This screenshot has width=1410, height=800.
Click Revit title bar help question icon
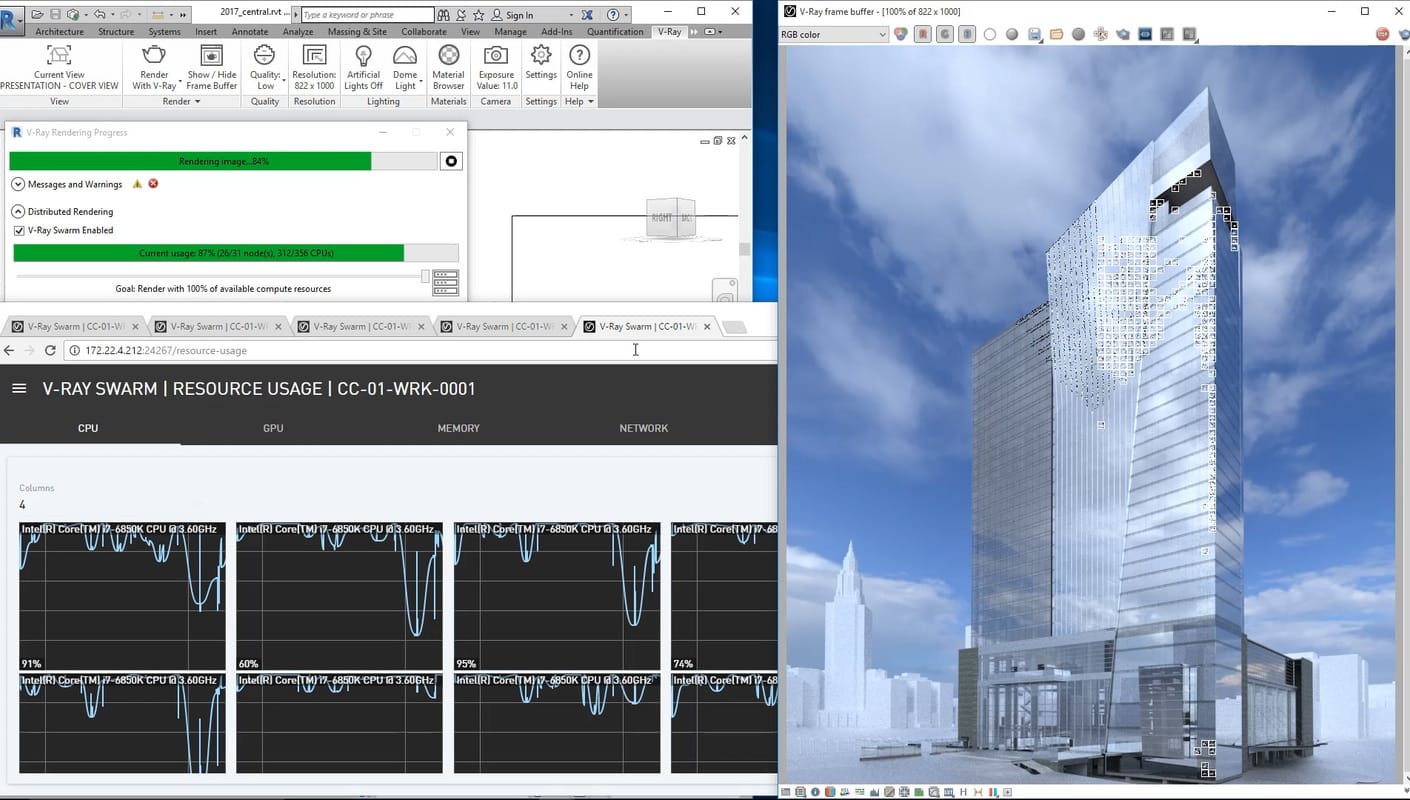[613, 15]
